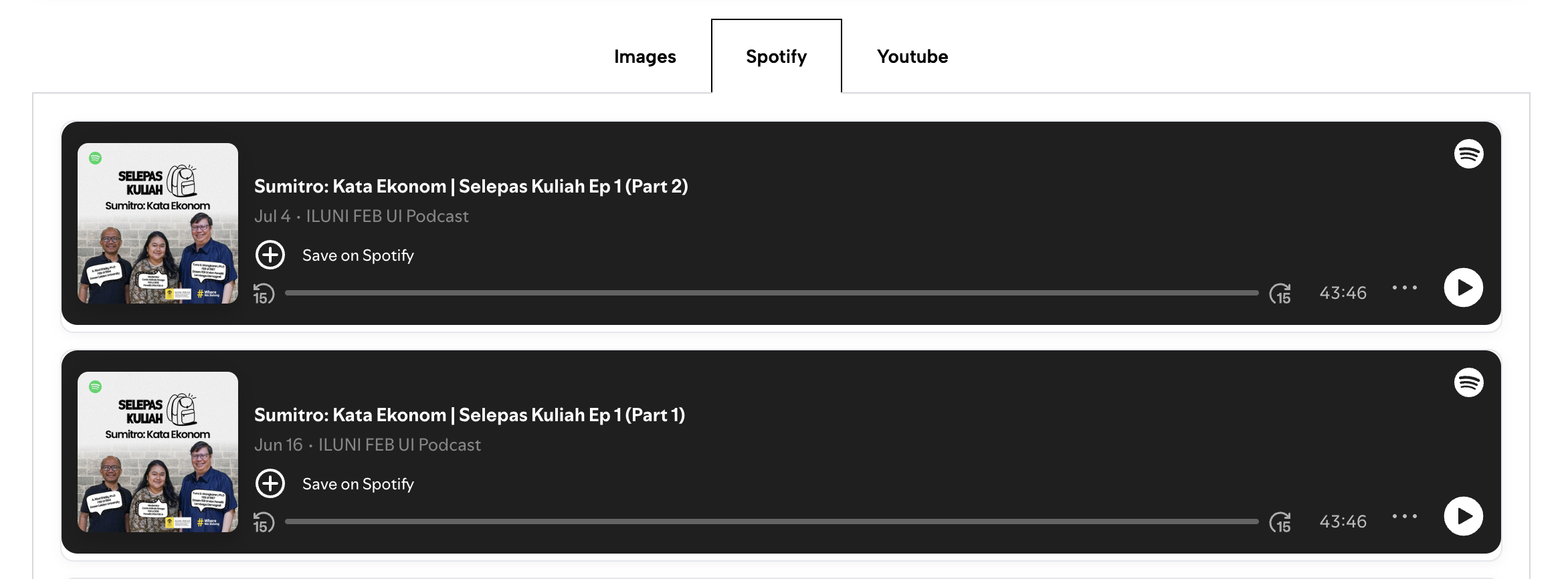Play the Part 2 episode
1568x579 pixels.
1463,287
